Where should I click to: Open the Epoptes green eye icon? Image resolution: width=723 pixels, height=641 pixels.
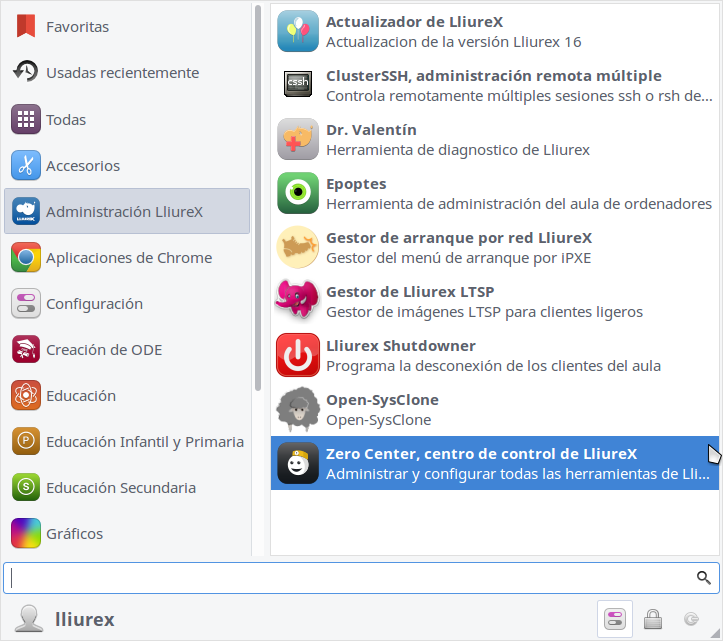298,193
